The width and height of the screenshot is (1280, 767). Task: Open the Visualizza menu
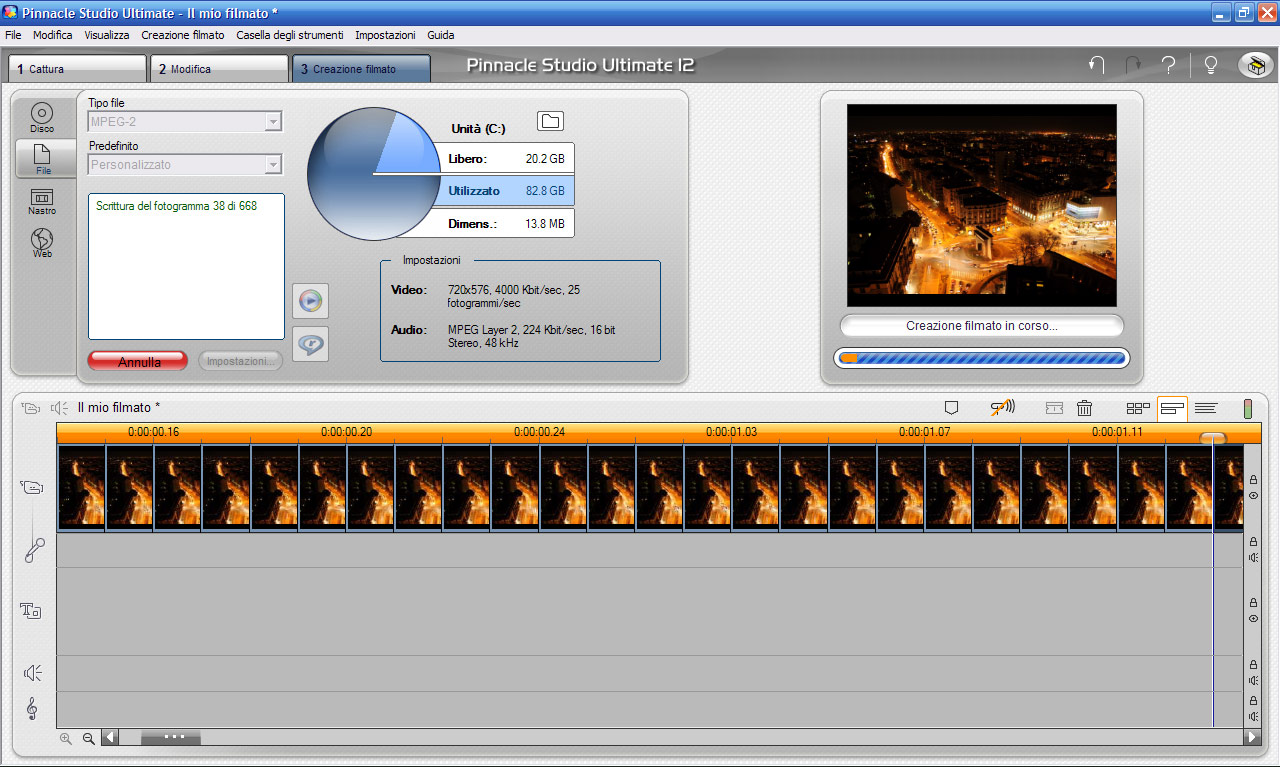pyautogui.click(x=107, y=35)
